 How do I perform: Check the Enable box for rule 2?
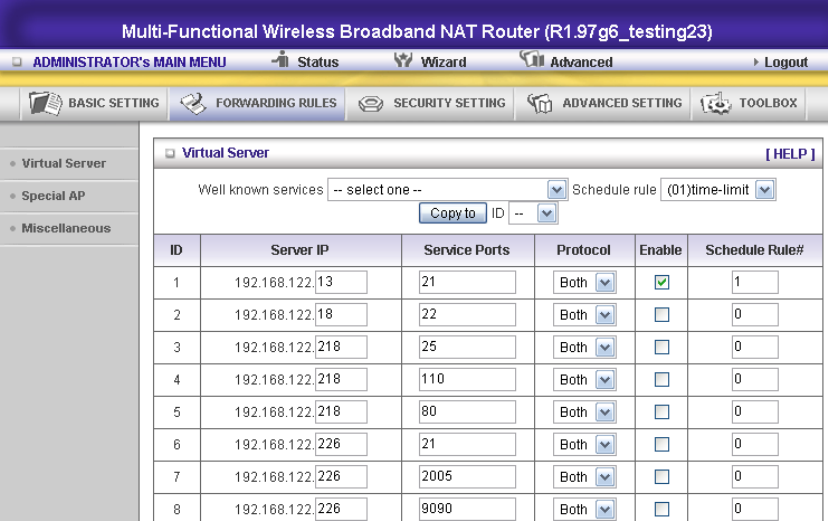[662, 315]
